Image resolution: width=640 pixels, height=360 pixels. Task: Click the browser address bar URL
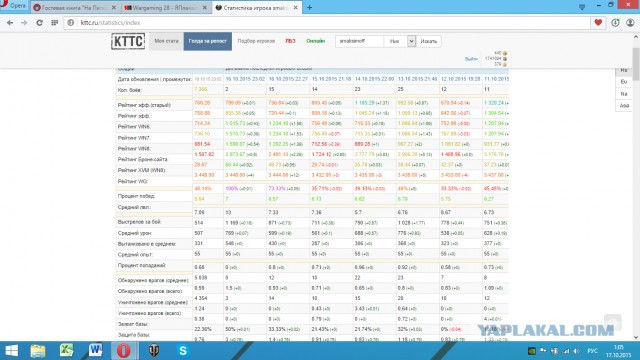(x=110, y=23)
